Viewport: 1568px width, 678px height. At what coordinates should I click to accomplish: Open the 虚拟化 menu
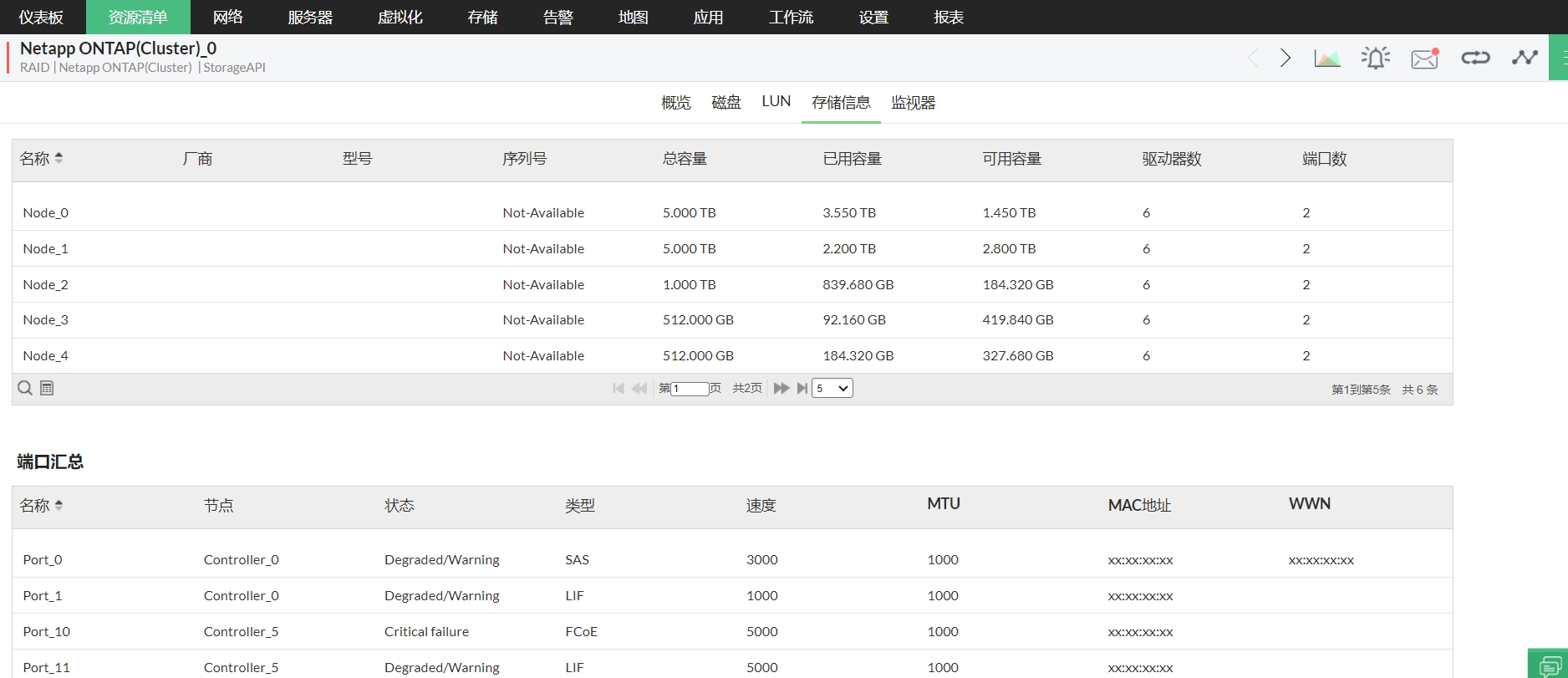[400, 18]
